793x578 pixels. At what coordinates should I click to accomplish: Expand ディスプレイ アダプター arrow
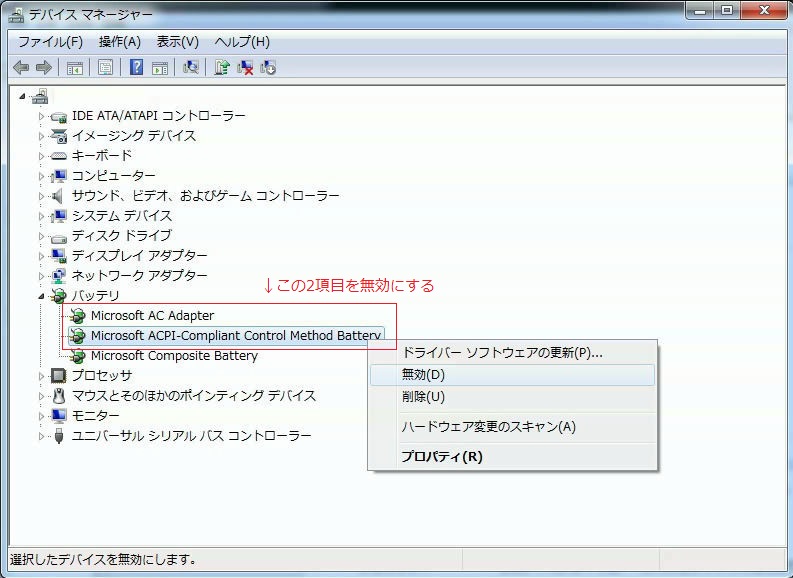click(41, 255)
